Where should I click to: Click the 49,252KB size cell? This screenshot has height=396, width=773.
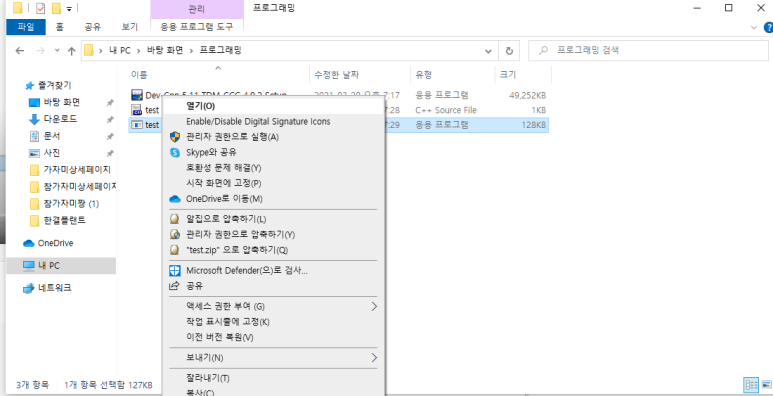527,95
